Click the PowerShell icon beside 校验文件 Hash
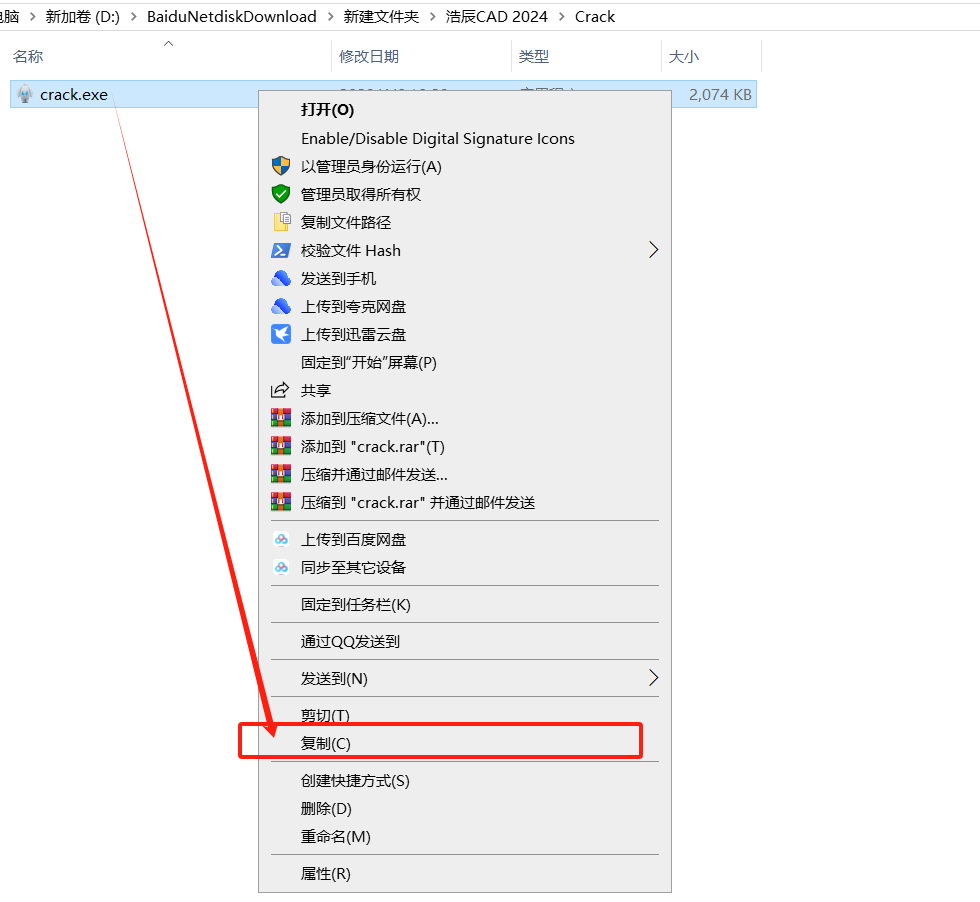This screenshot has height=902, width=980. point(281,250)
